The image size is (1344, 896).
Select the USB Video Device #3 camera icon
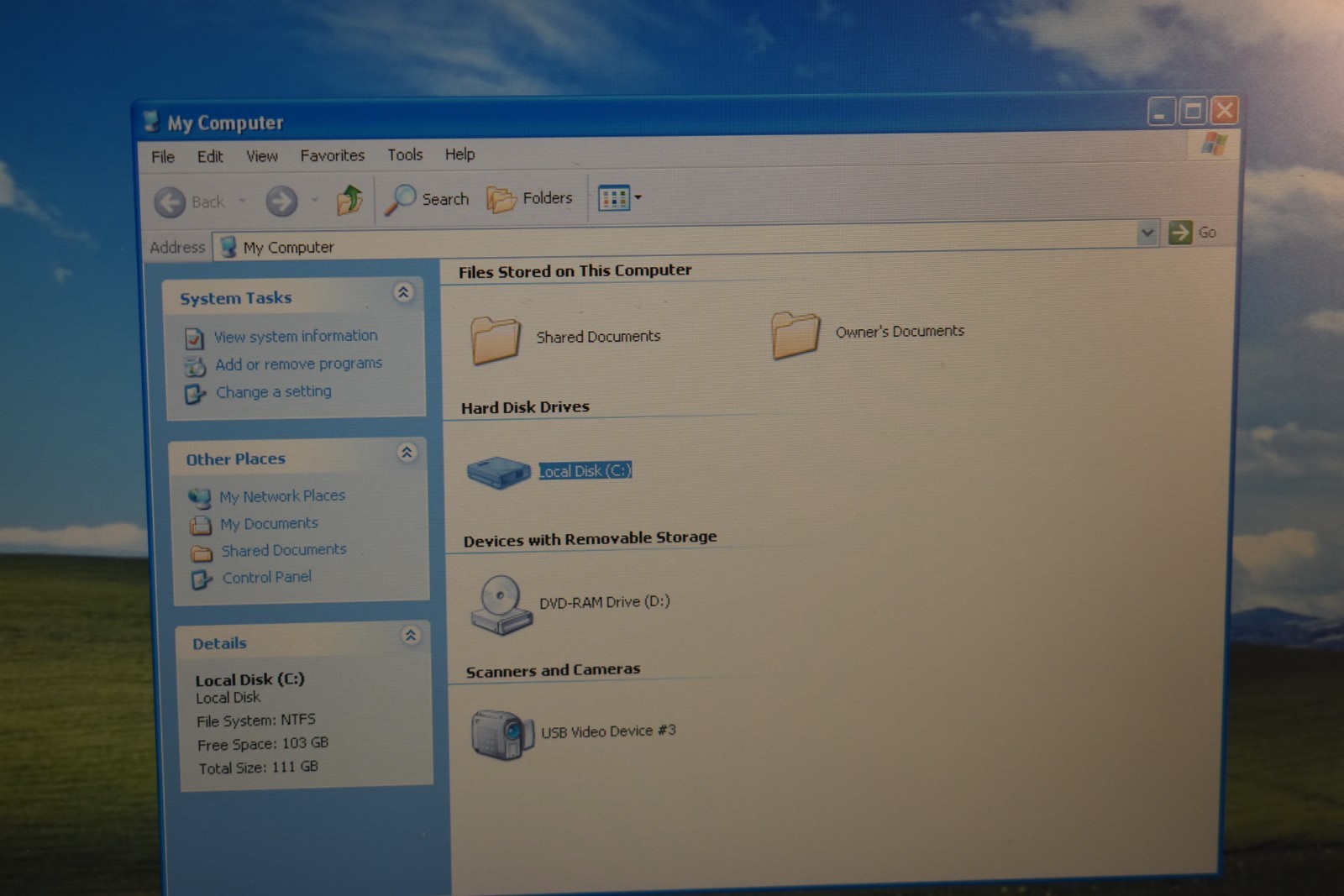502,735
